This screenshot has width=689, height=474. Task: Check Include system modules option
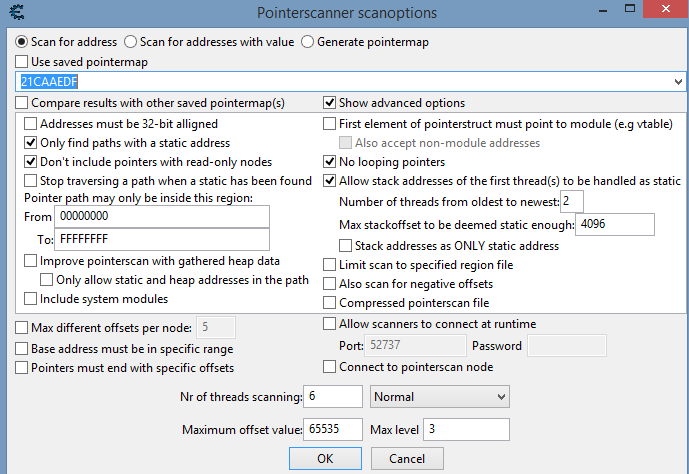coord(30,299)
